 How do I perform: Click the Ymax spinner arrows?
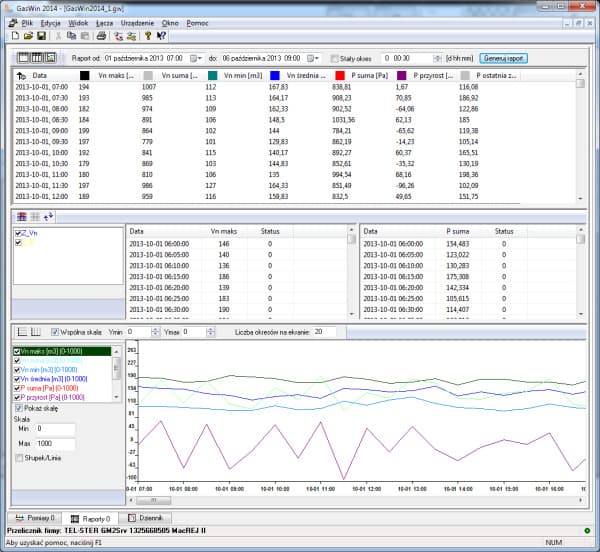[x=211, y=332]
